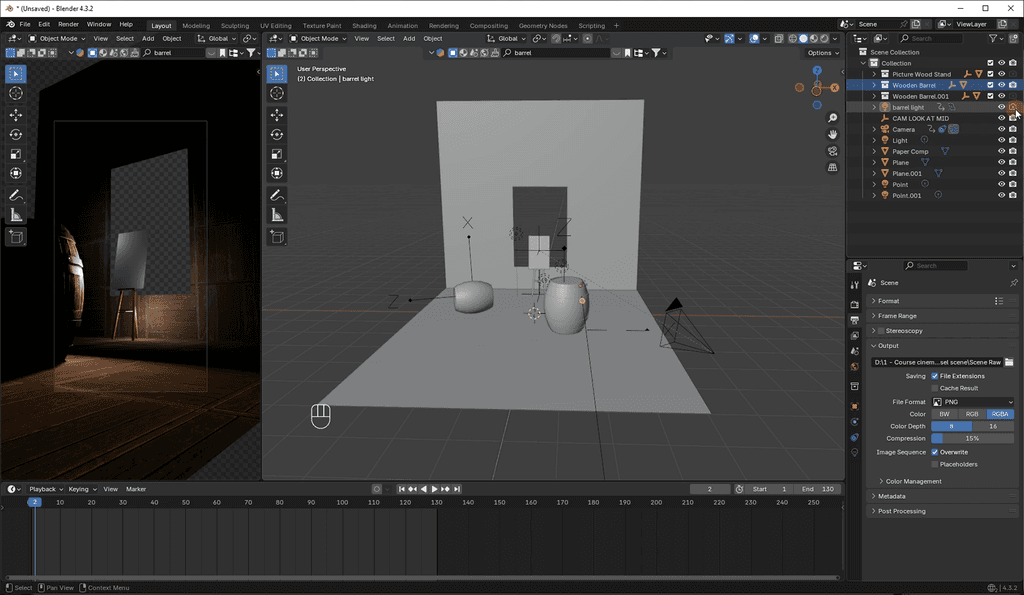Viewport: 1024px width, 595px height.
Task: Switch to orthographic grid view icon
Action: pyautogui.click(x=832, y=168)
